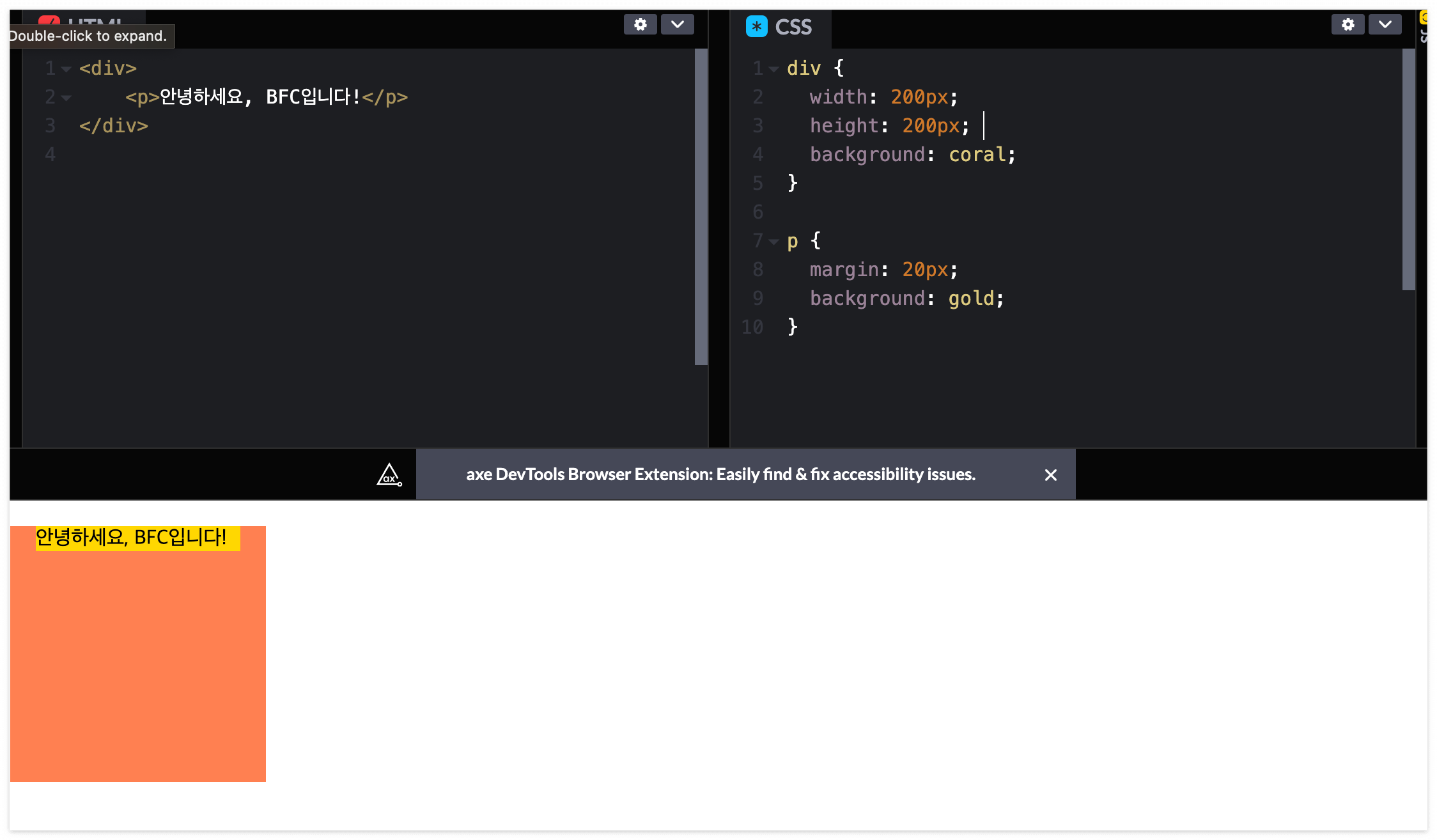Click the HTML editor vertical scrollbar

(701, 206)
